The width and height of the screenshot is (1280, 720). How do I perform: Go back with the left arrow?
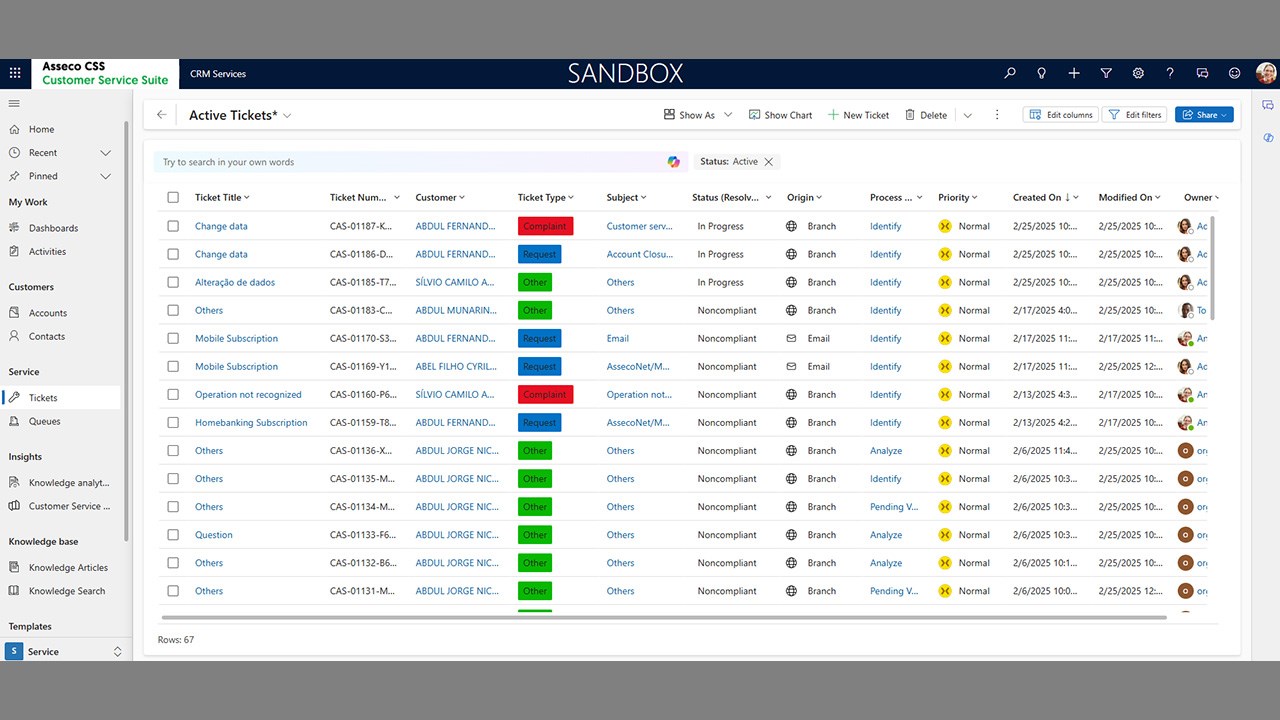161,115
